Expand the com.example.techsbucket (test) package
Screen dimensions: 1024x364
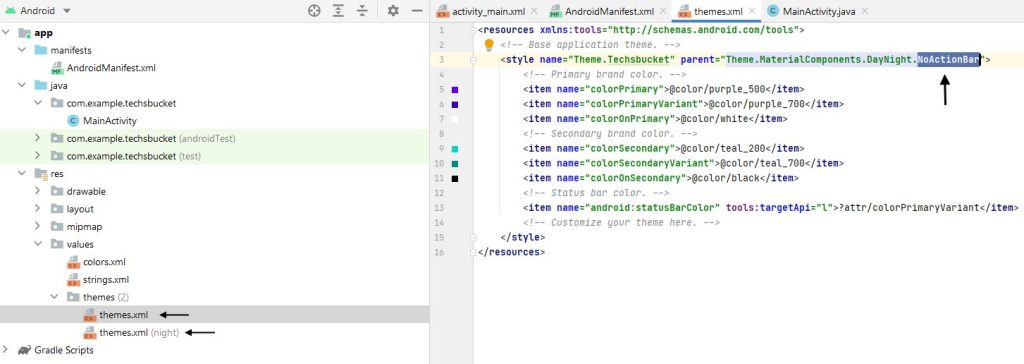point(38,156)
